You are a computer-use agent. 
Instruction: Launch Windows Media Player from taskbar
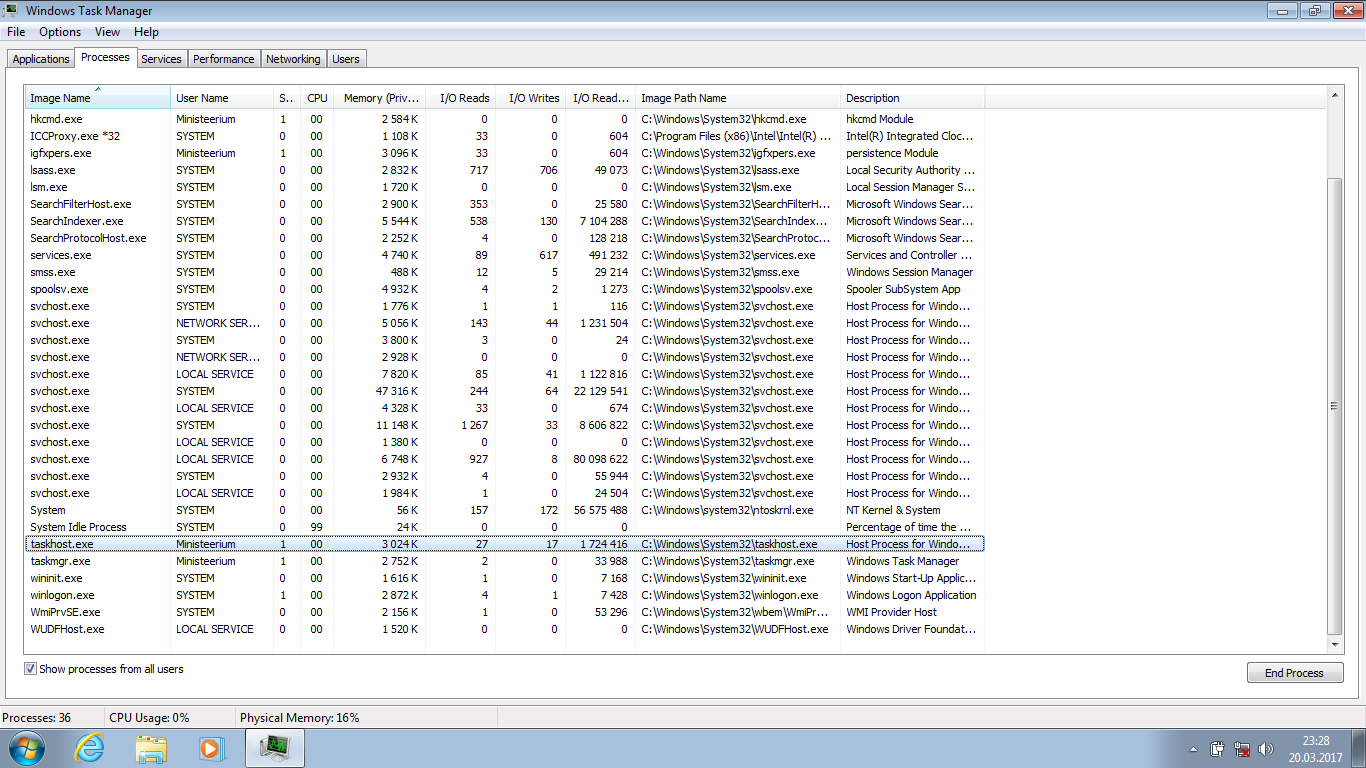[x=211, y=748]
